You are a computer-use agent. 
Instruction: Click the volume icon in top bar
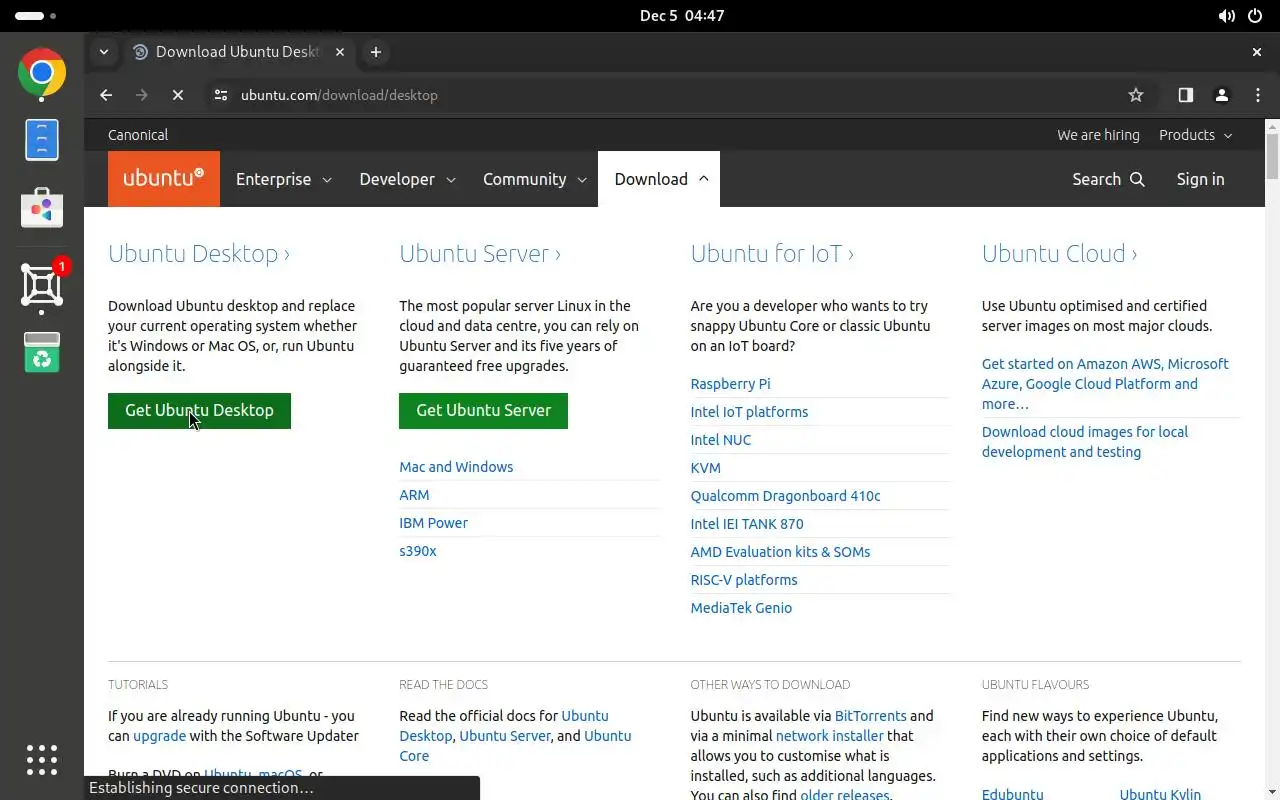[x=1226, y=16]
